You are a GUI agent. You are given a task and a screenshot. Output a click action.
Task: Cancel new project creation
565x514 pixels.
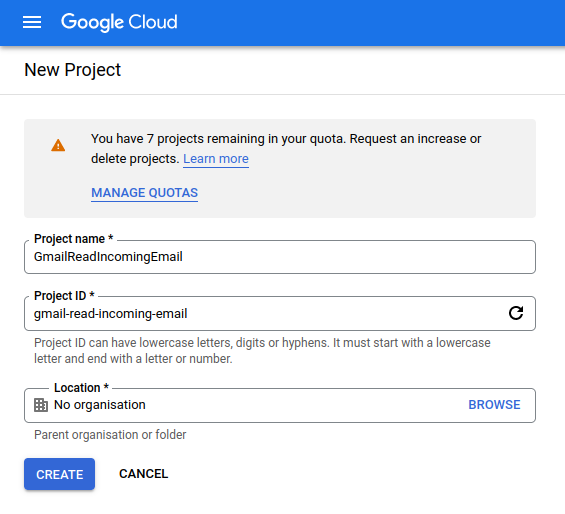tap(143, 474)
